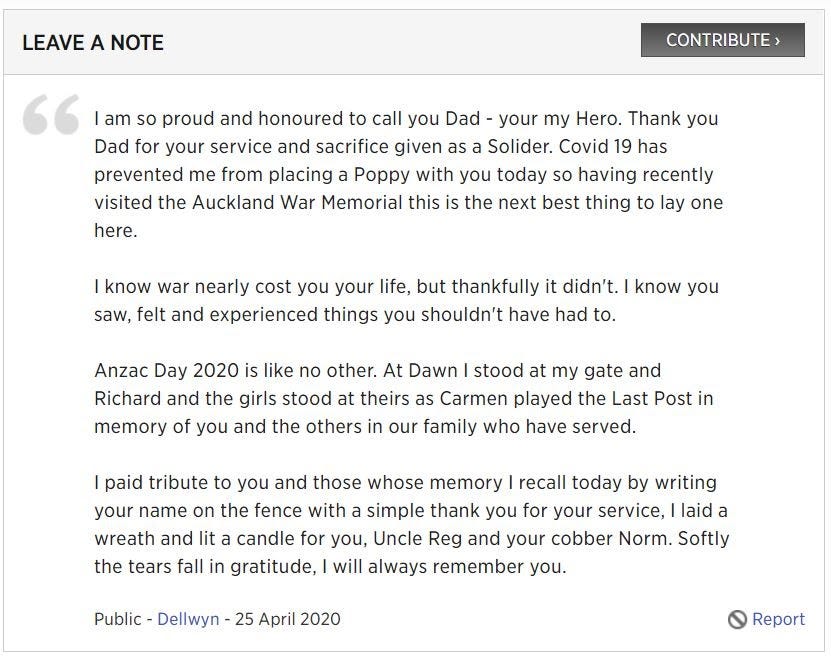Click the Public visibility label
831x660 pixels.
pyautogui.click(x=118, y=619)
